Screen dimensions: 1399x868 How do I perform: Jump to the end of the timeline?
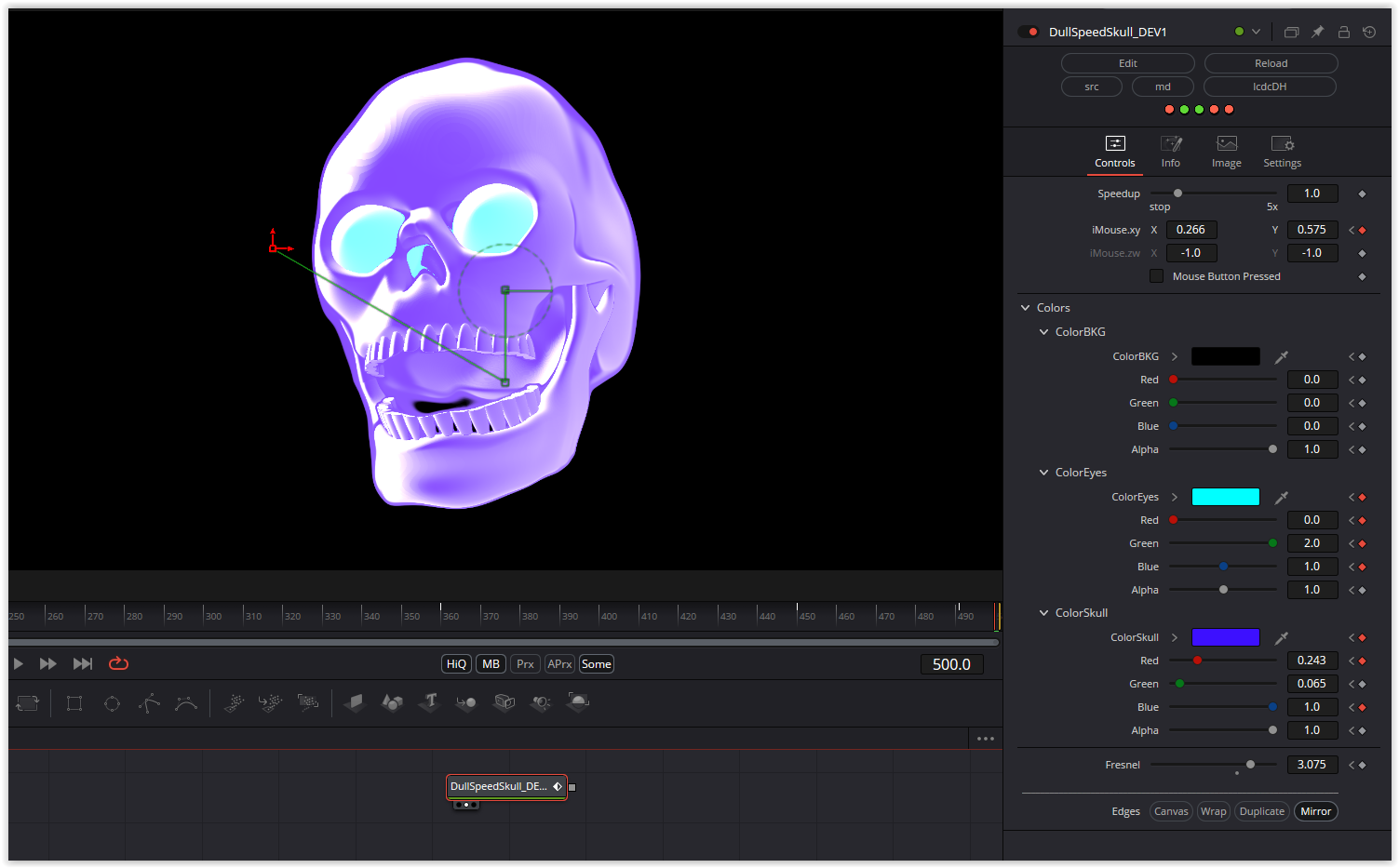[x=83, y=663]
